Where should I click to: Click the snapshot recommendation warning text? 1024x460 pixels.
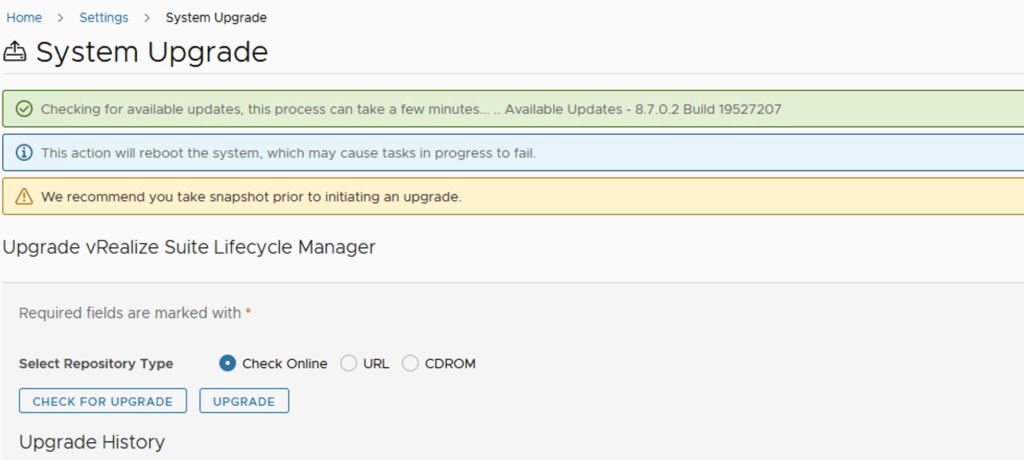tap(251, 197)
